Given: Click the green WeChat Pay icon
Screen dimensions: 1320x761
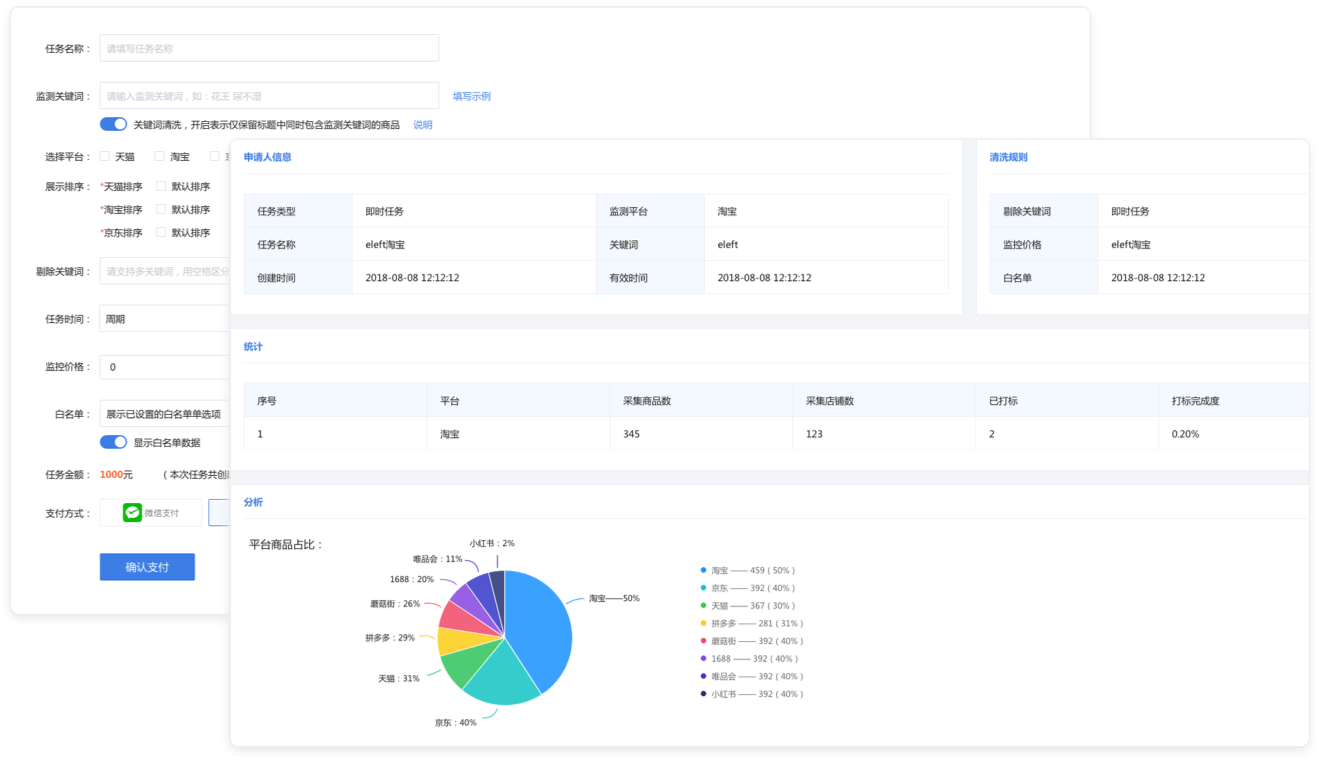Looking at the screenshot, I should point(133,513).
